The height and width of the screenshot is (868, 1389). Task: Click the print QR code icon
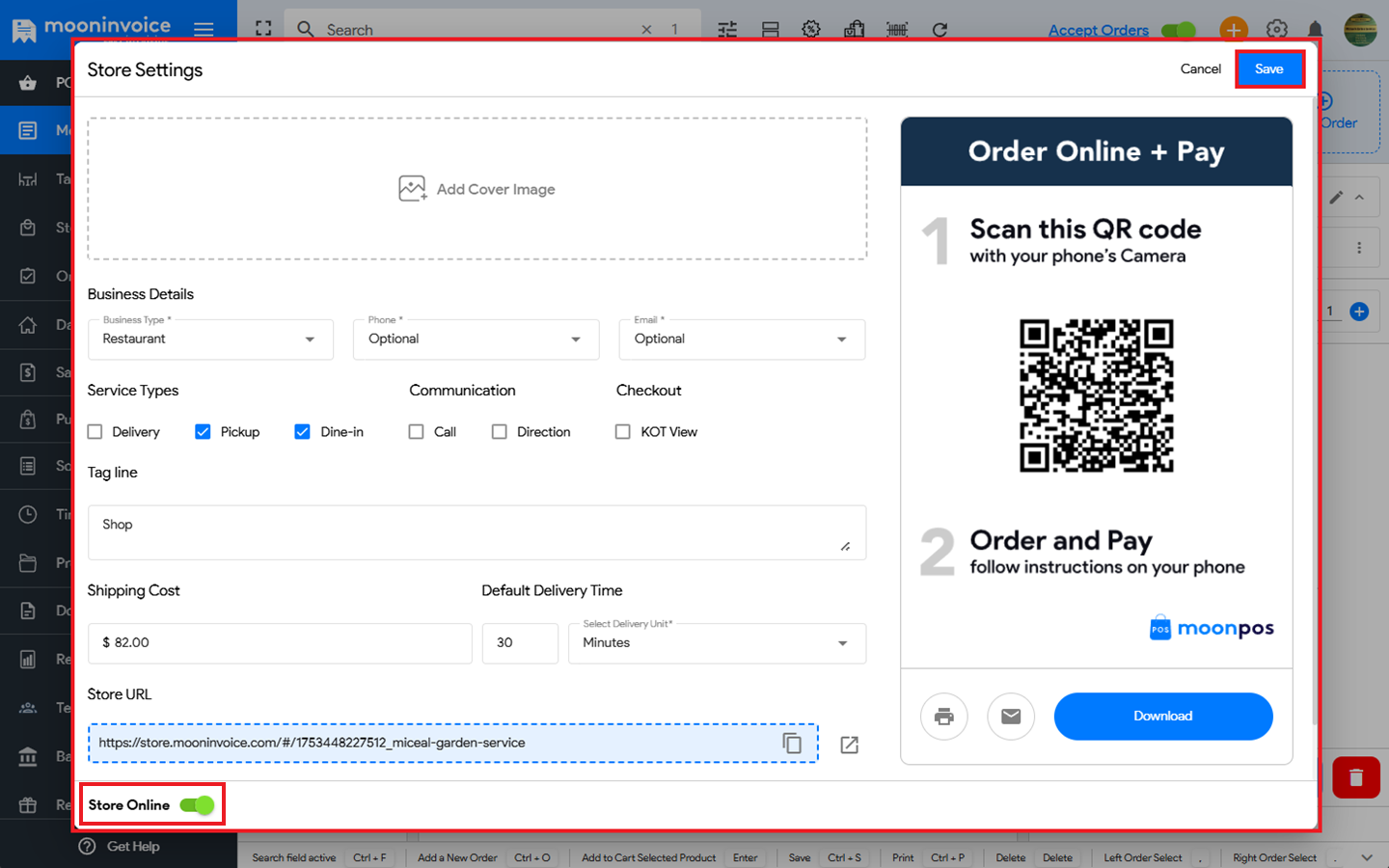(x=943, y=717)
